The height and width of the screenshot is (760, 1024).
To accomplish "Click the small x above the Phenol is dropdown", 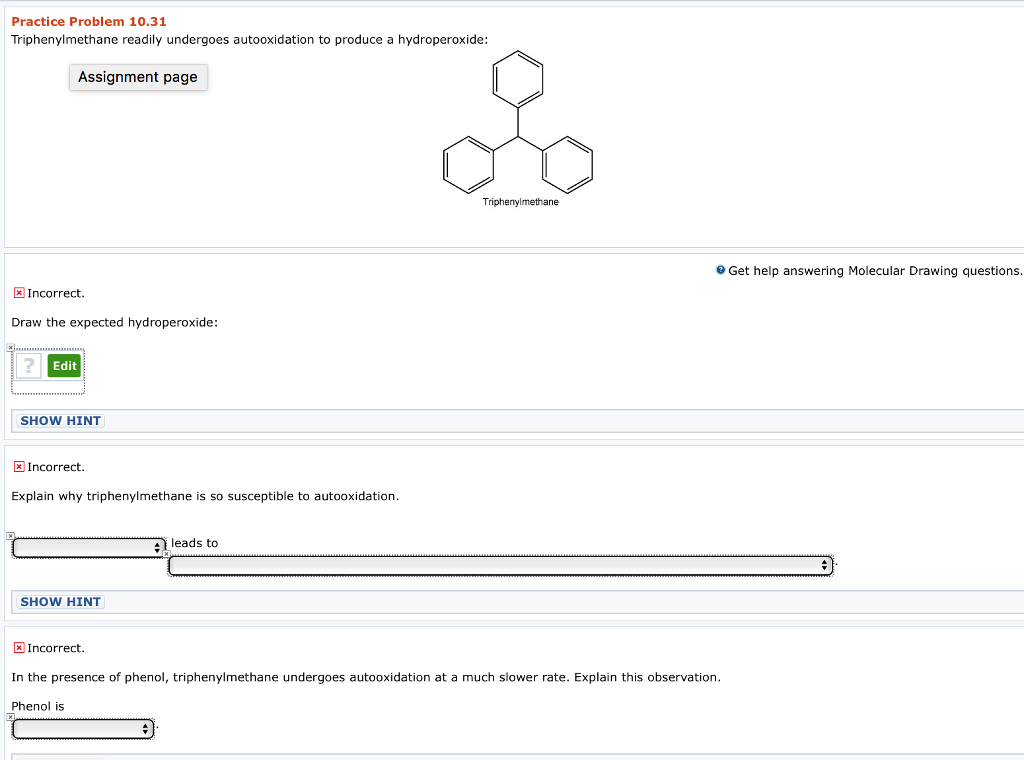I will pyautogui.click(x=11, y=715).
